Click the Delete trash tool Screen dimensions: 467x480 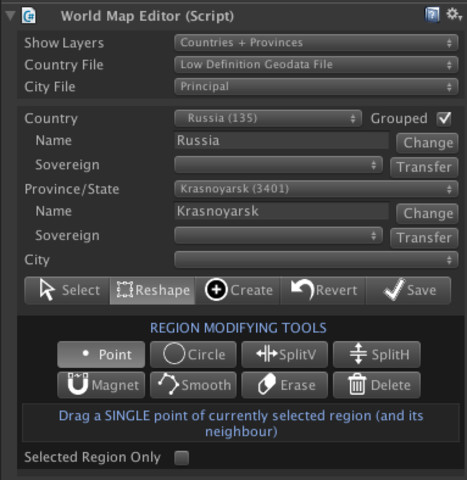(x=377, y=385)
